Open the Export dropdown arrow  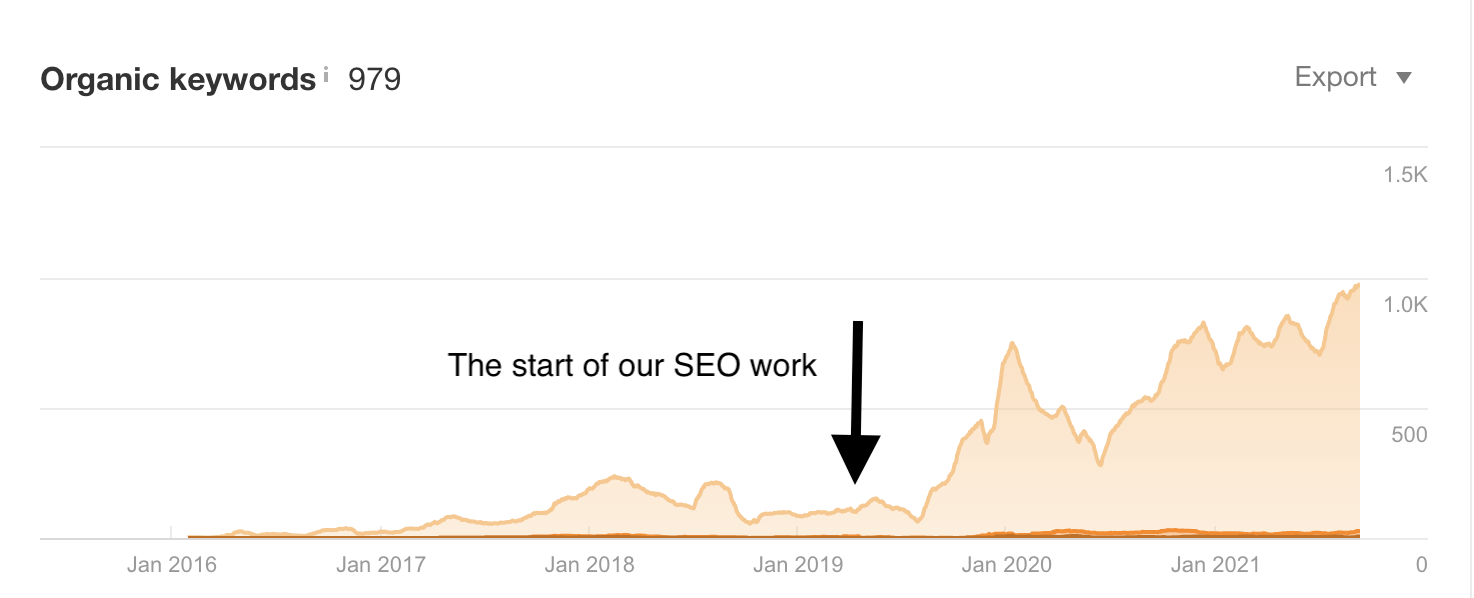(1403, 78)
